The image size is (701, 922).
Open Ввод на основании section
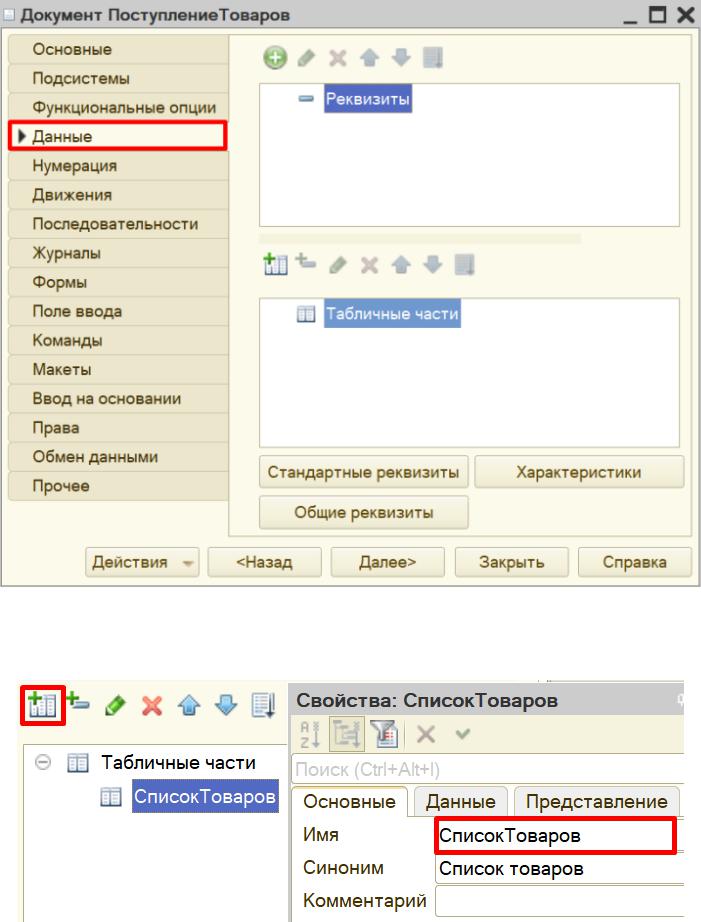click(119, 399)
